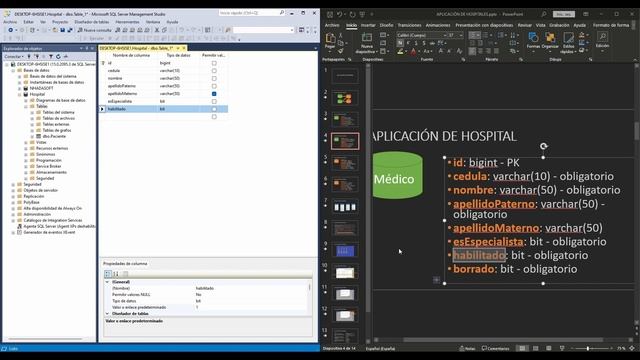Viewport: 640px width, 360px height.
Task: Click the connect plug icon in Object Explorer
Action: tap(29, 56)
